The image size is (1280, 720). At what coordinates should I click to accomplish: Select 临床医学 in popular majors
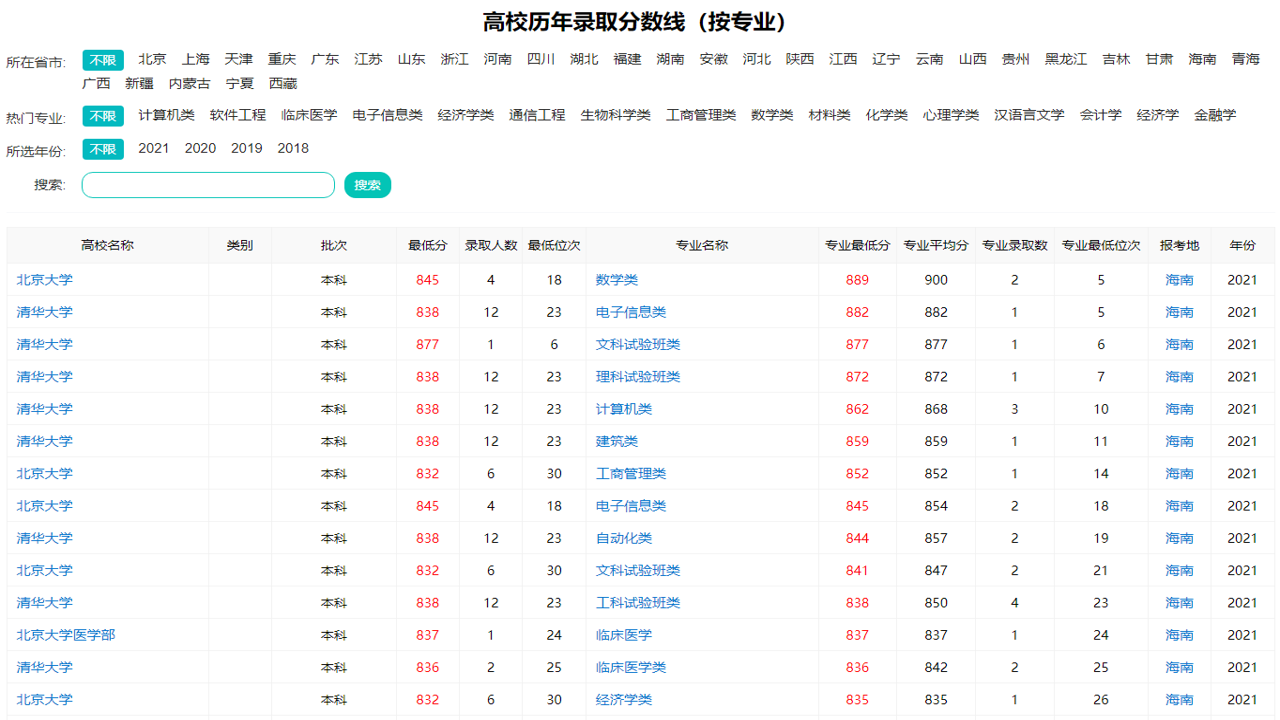click(x=309, y=115)
